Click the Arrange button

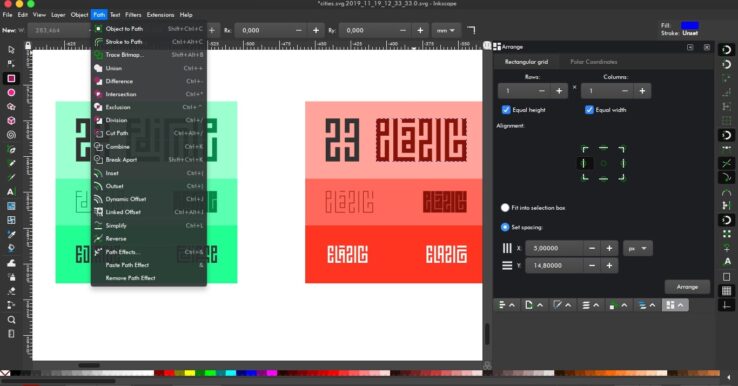(687, 287)
